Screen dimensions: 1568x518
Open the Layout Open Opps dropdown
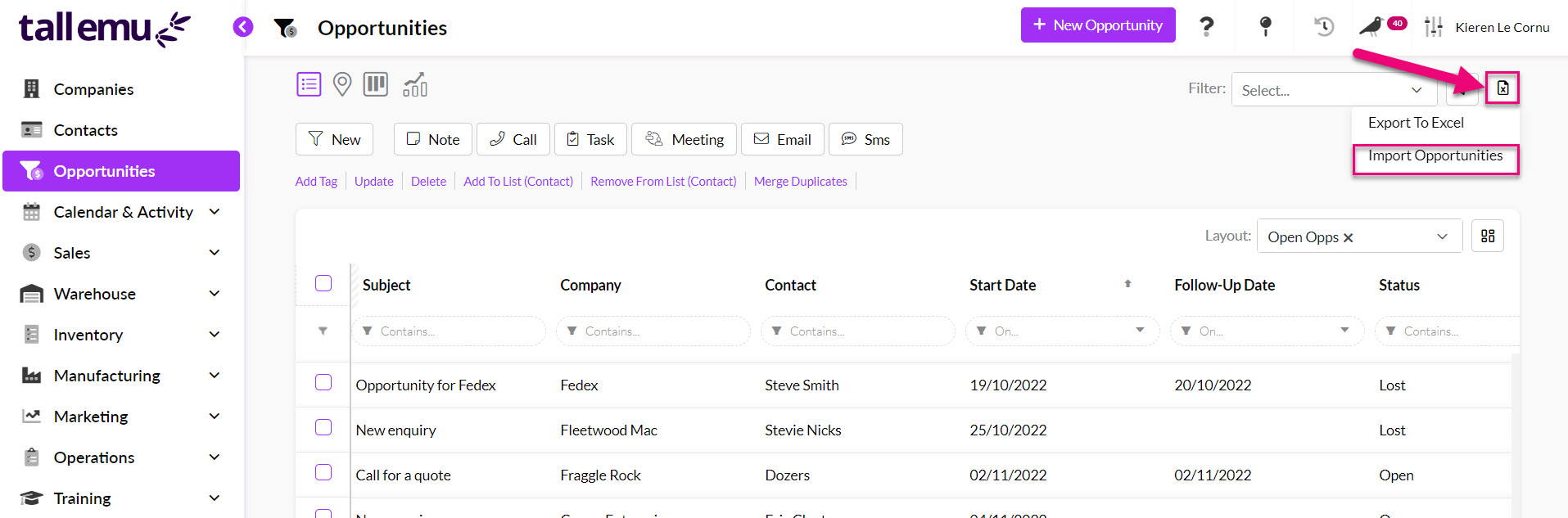click(1359, 236)
